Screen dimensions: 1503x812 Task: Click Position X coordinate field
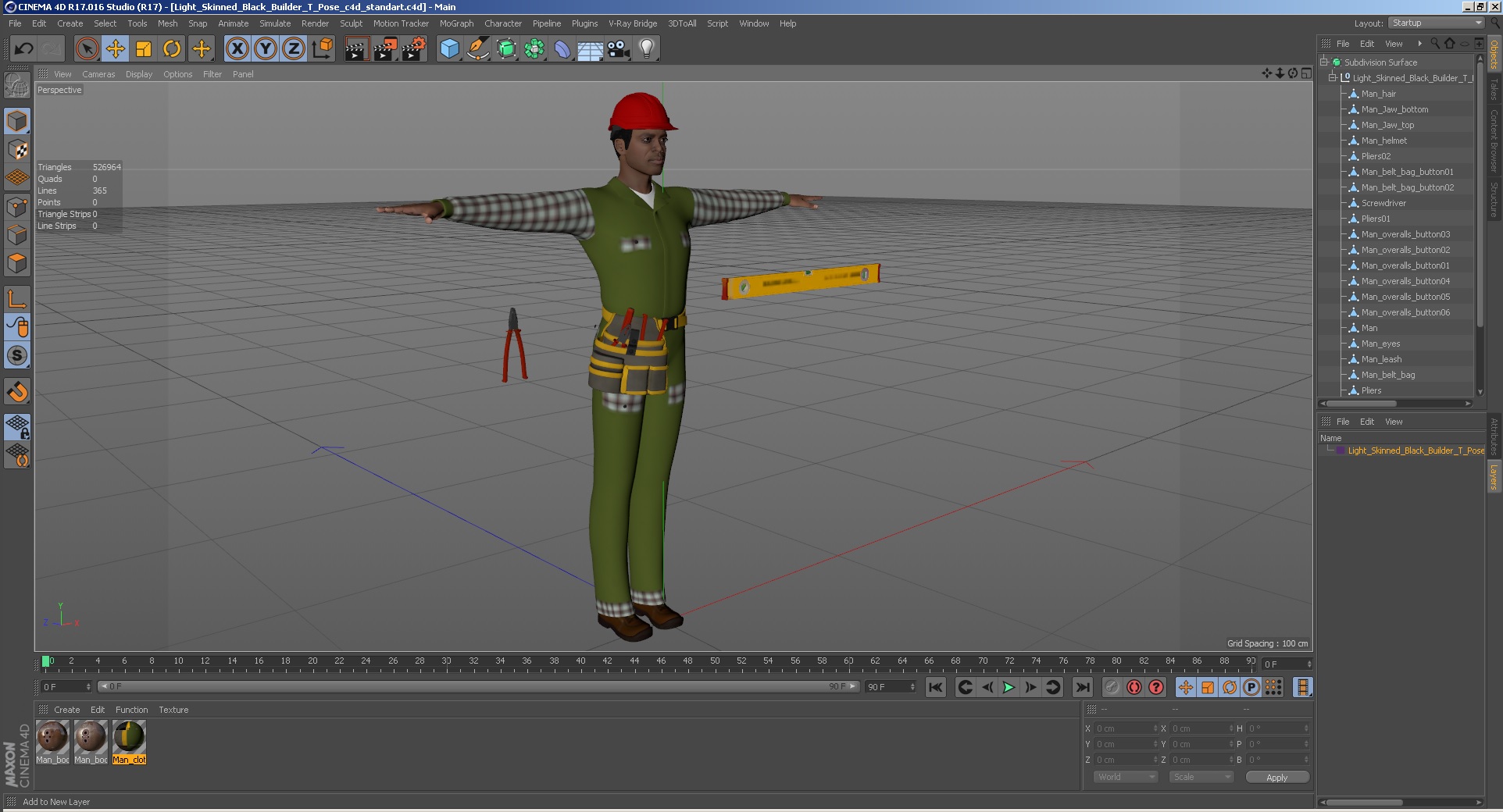pyautogui.click(x=1125, y=728)
